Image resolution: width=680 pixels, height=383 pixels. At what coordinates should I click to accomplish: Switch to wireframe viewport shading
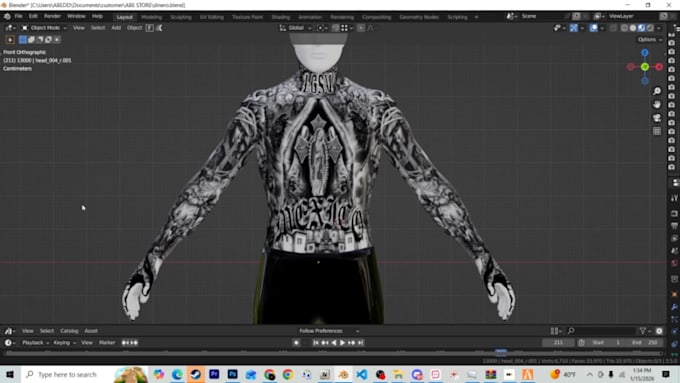pyautogui.click(x=624, y=28)
